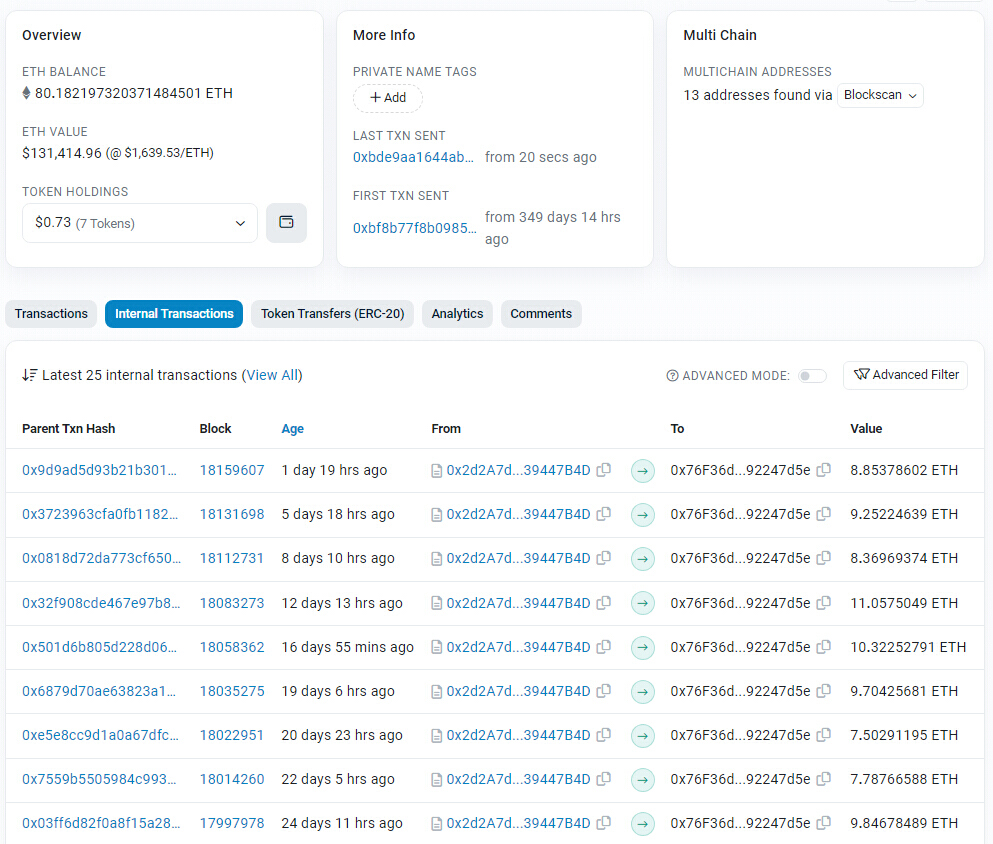The width and height of the screenshot is (993, 844).
Task: Open the Comments tab
Action: (541, 313)
